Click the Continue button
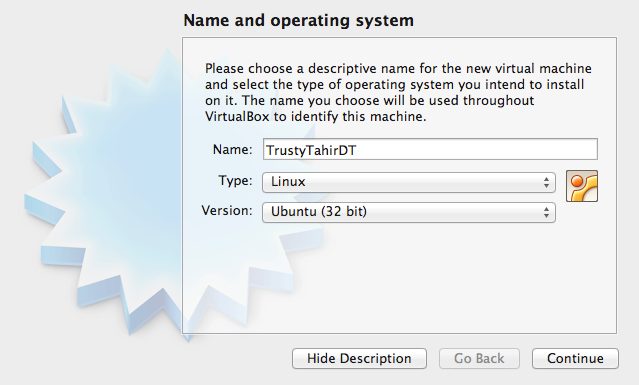Image resolution: width=639 pixels, height=385 pixels. 575,359
